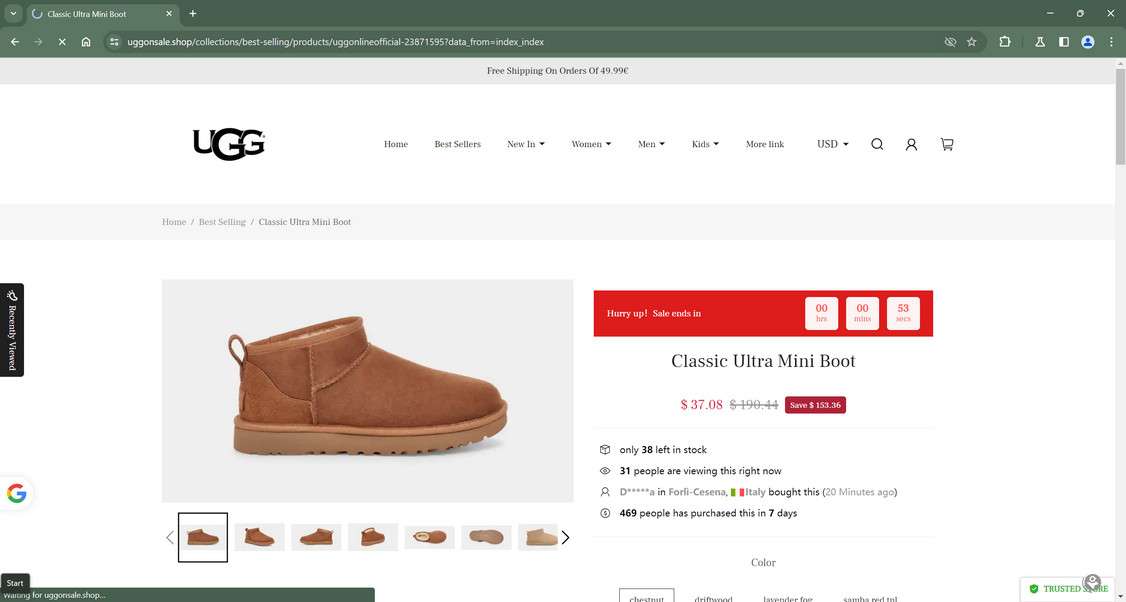
Task: Click the Free Shipping announcement bar text
Action: [x=557, y=71]
